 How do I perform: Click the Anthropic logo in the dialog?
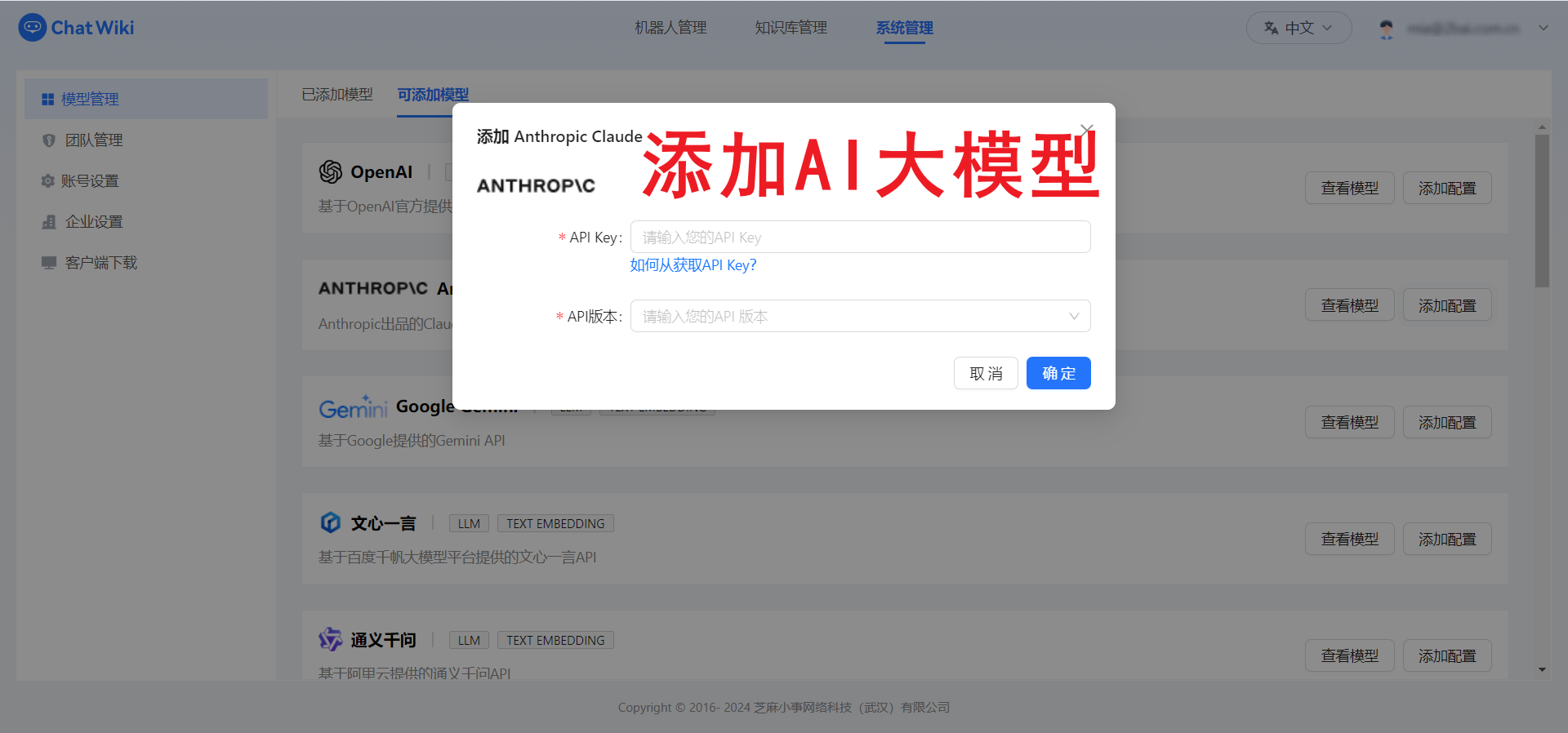point(536,186)
